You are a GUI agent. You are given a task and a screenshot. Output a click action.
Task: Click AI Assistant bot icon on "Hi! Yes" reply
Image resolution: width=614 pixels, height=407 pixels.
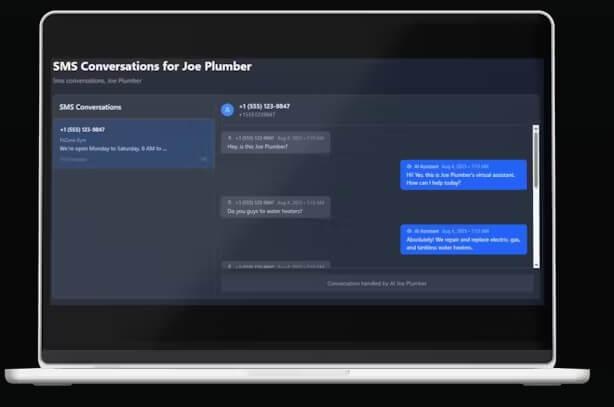click(409, 166)
